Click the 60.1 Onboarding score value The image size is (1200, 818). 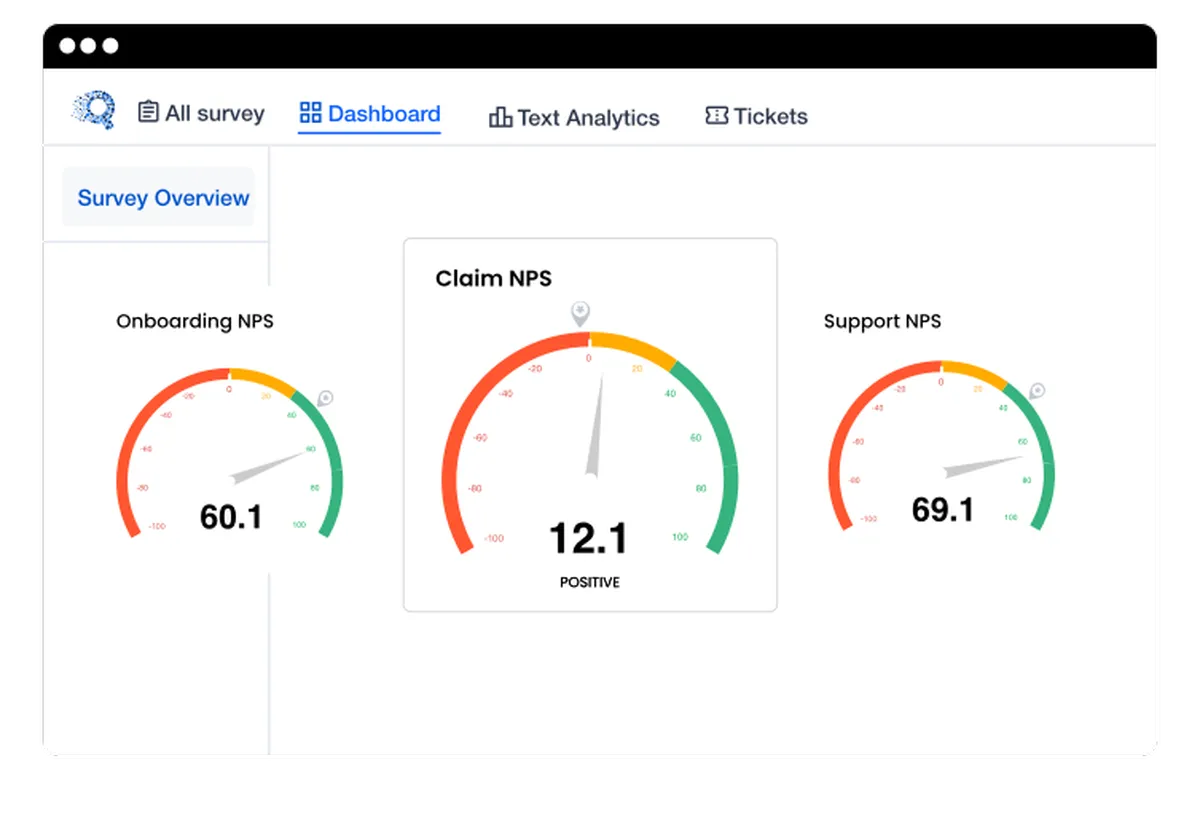pos(231,517)
